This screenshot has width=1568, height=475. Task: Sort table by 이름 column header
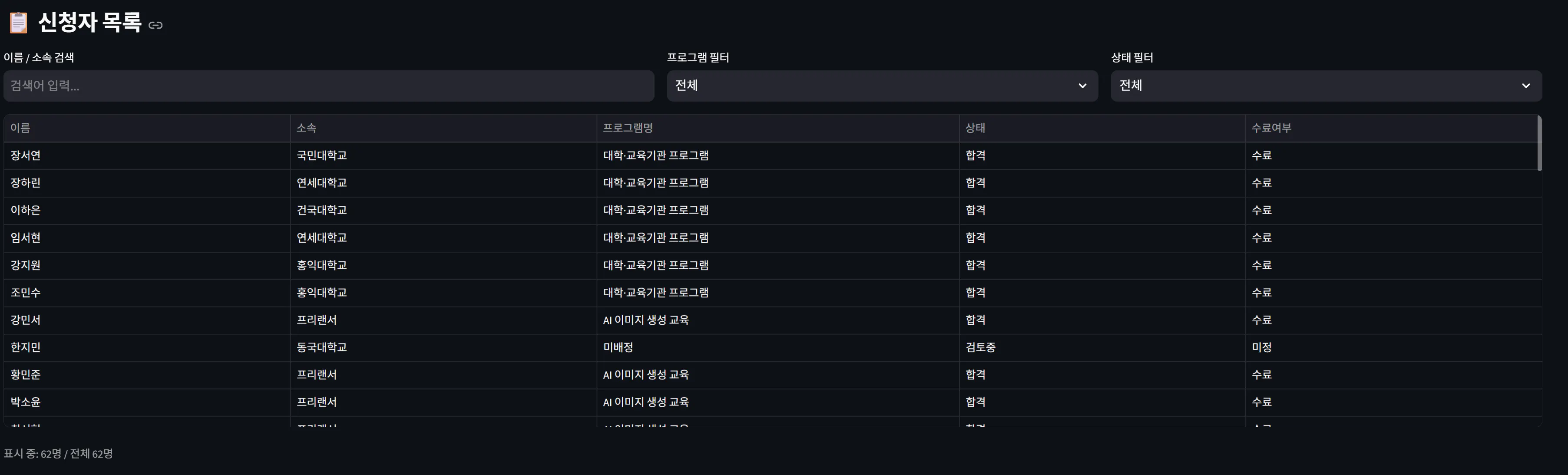coord(20,128)
